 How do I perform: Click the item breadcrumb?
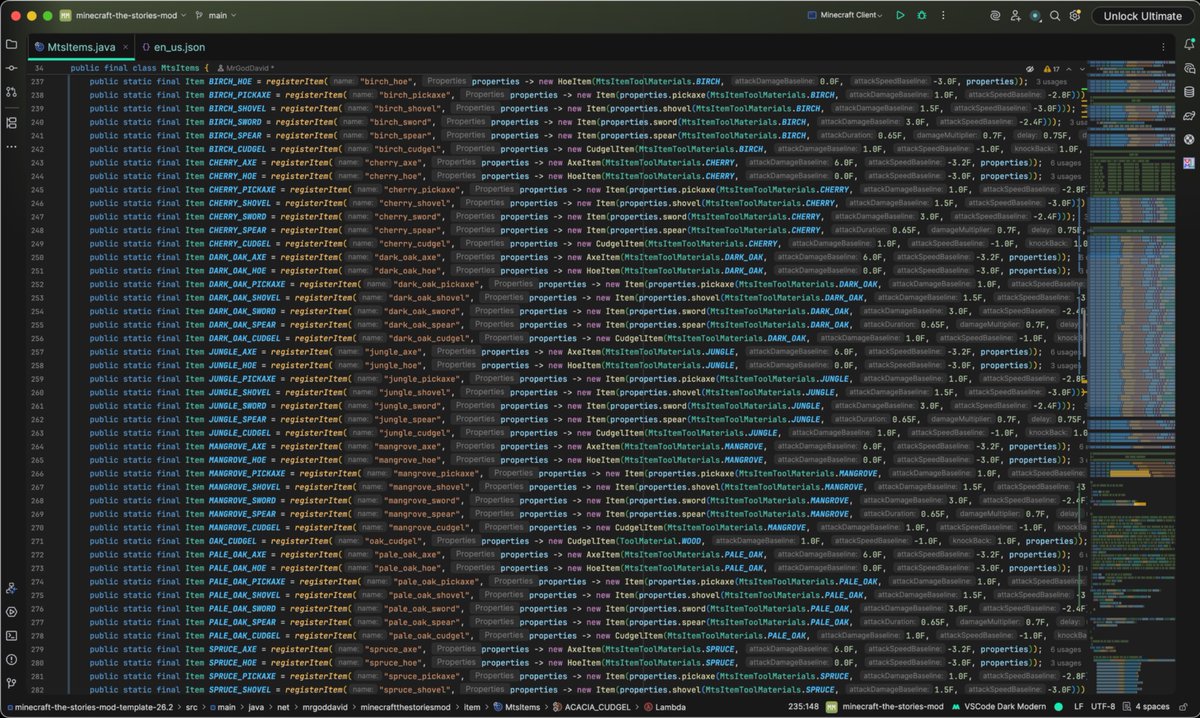point(474,707)
